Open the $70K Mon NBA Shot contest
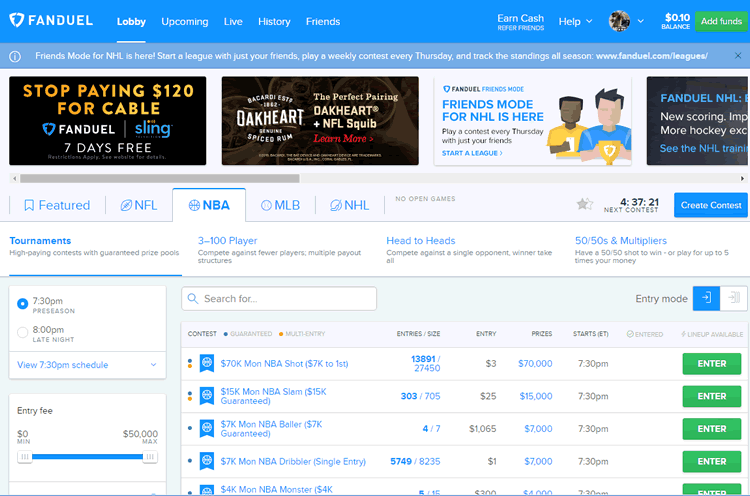This screenshot has height=496, width=750. tap(284, 364)
